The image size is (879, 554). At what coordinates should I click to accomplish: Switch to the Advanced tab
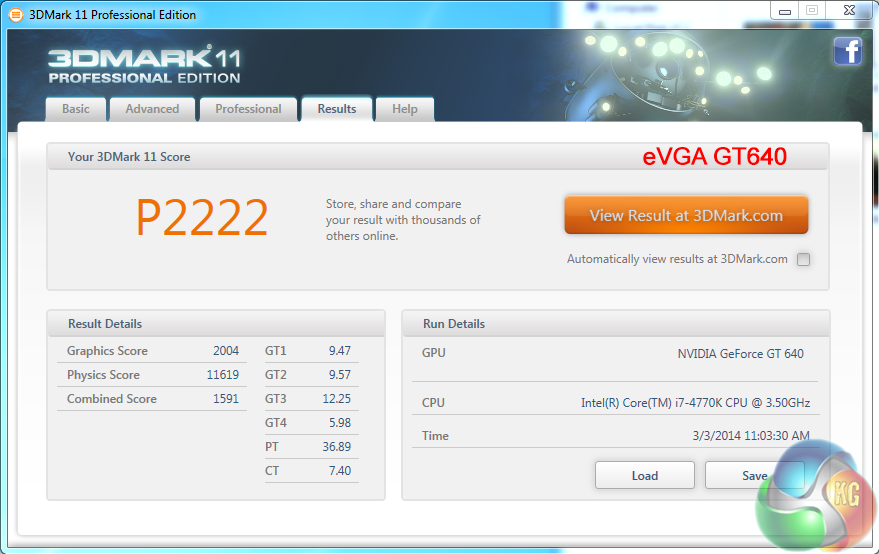(152, 109)
